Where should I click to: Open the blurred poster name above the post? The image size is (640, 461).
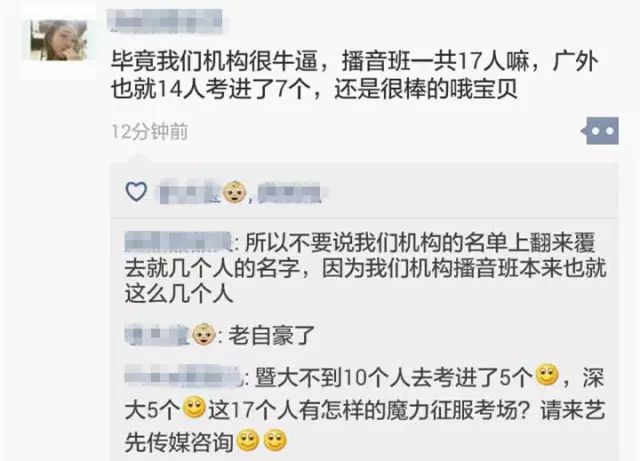[x=164, y=20]
